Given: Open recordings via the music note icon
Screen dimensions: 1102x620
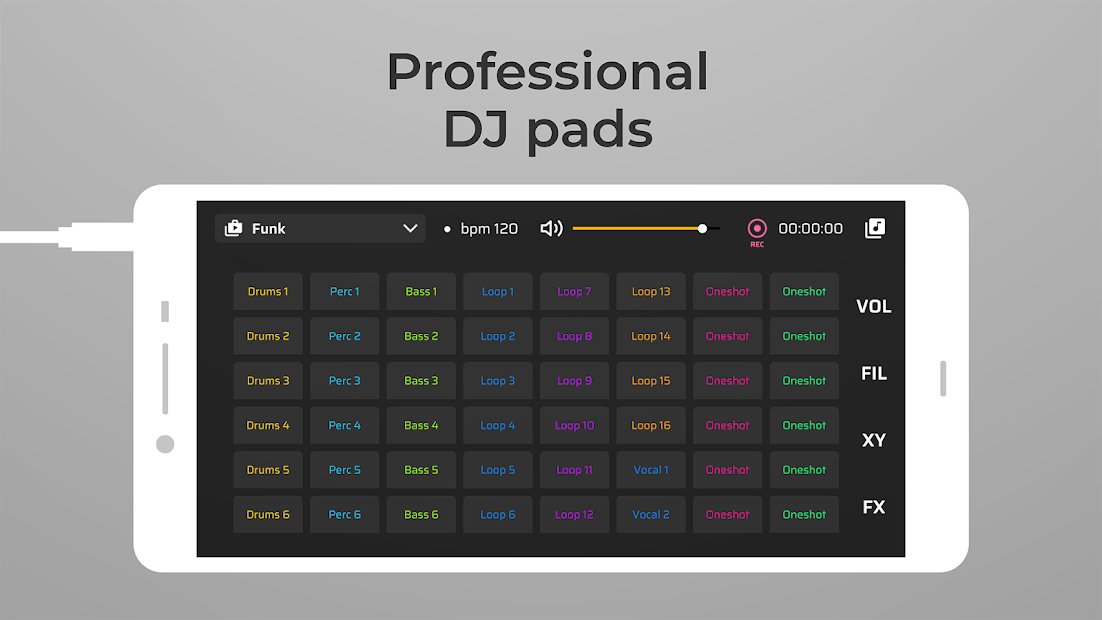Looking at the screenshot, I should pyautogui.click(x=875, y=228).
